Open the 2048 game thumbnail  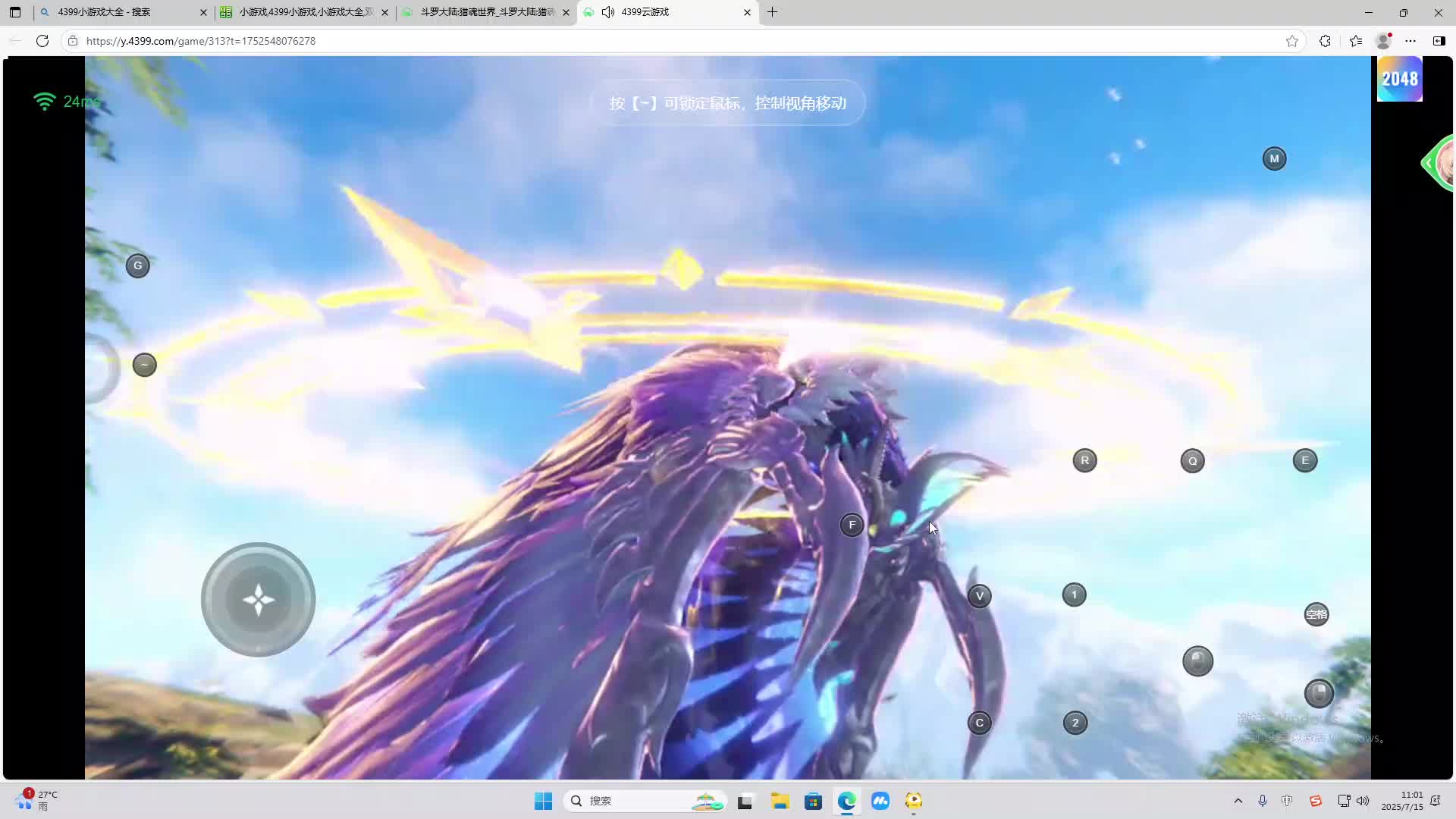click(1399, 79)
